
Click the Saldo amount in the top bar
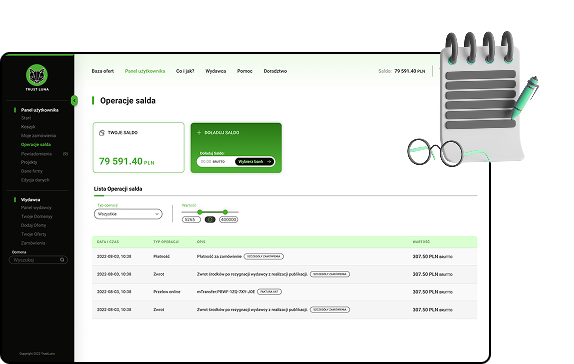pos(410,71)
